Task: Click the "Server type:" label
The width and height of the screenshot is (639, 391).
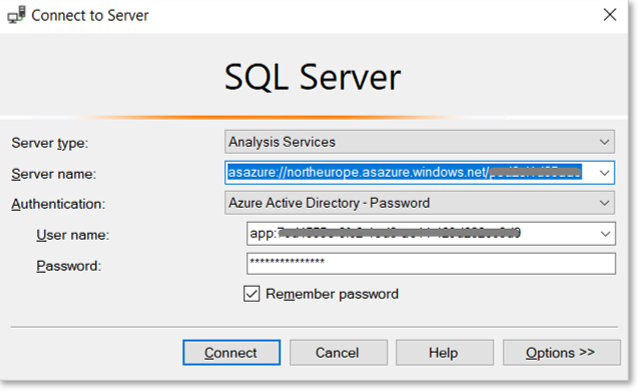Action: [x=50, y=143]
